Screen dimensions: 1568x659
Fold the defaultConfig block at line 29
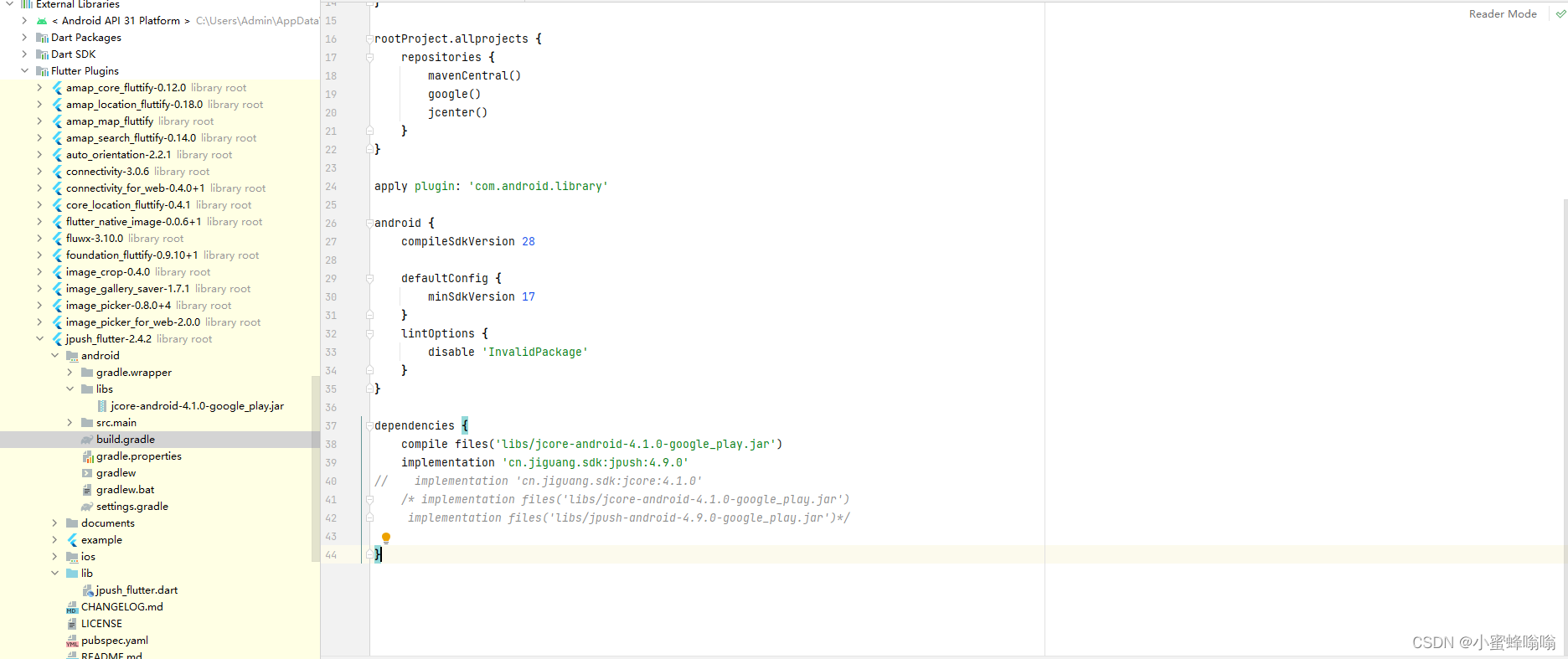click(369, 279)
